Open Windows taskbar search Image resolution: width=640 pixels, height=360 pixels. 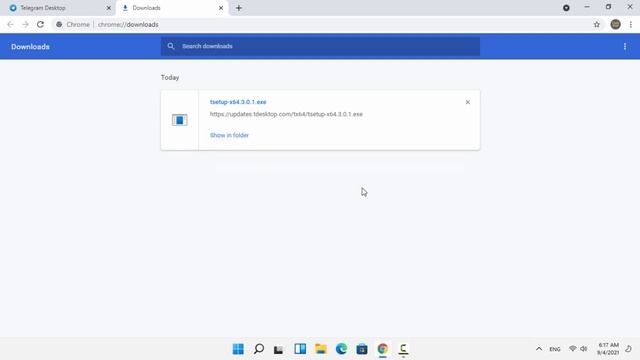tap(259, 349)
